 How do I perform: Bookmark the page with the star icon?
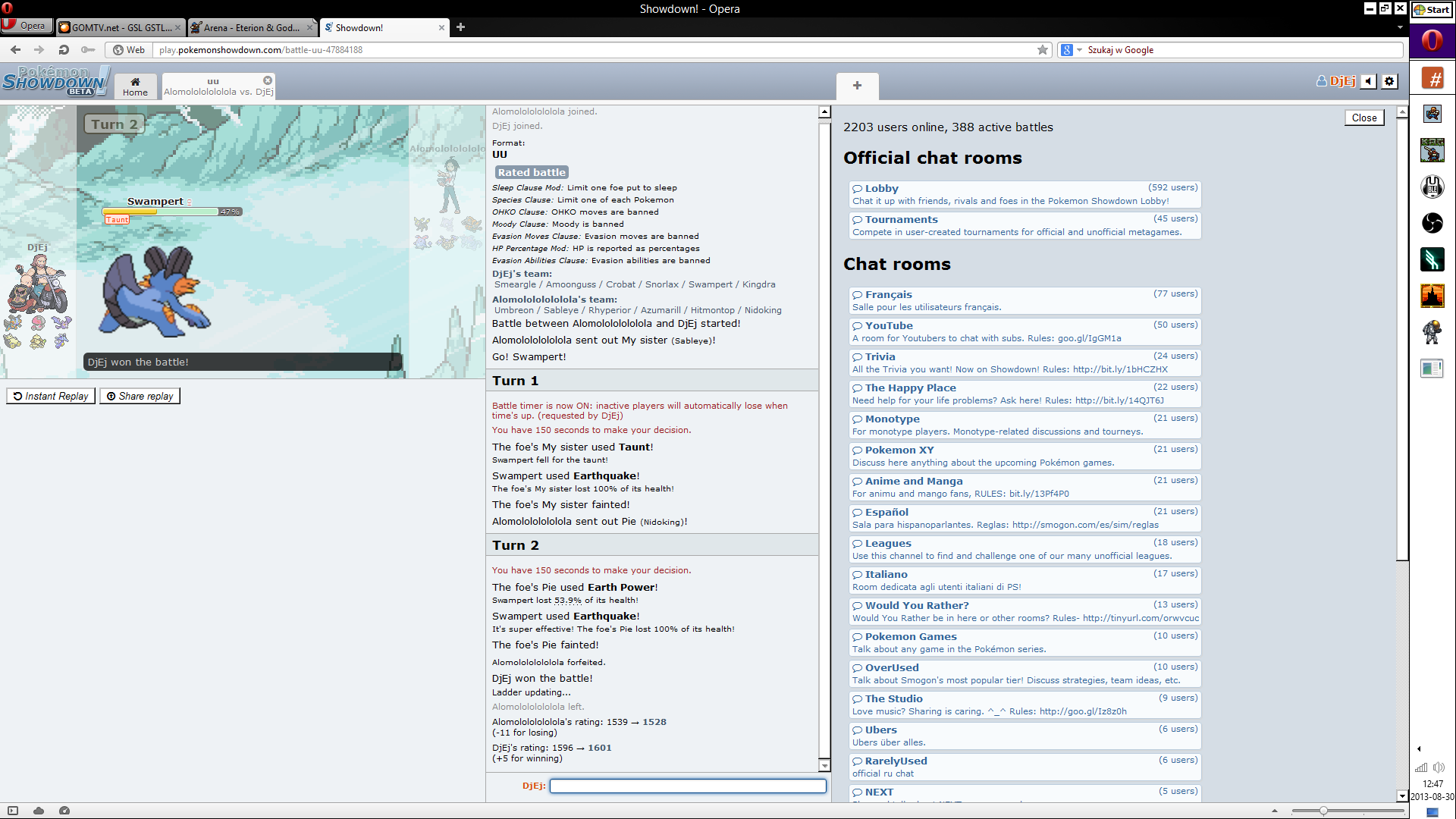pyautogui.click(x=1043, y=50)
